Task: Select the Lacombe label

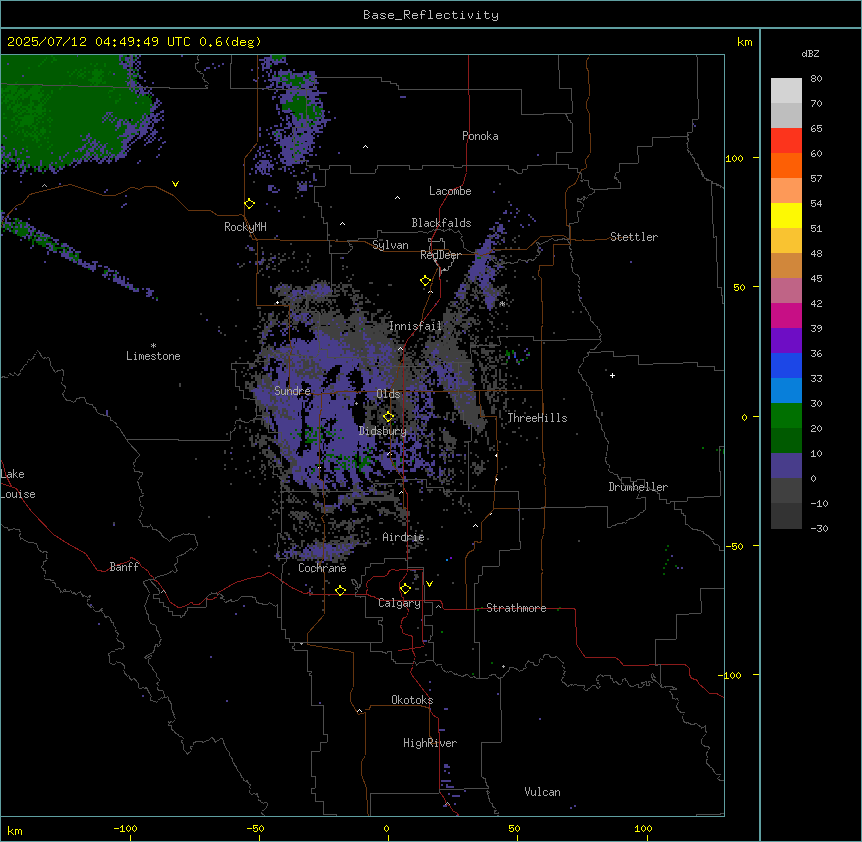Action: [450, 191]
